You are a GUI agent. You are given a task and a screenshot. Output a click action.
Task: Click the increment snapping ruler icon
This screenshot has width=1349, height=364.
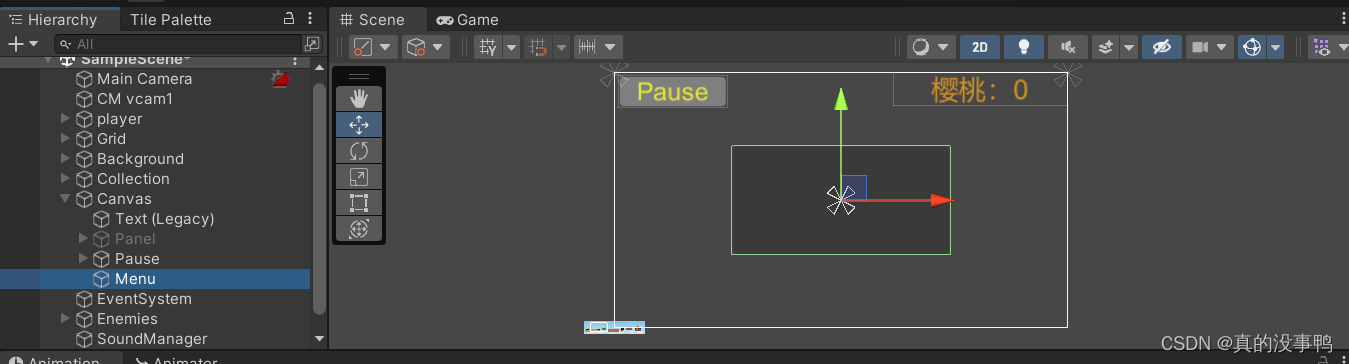tap(588, 47)
